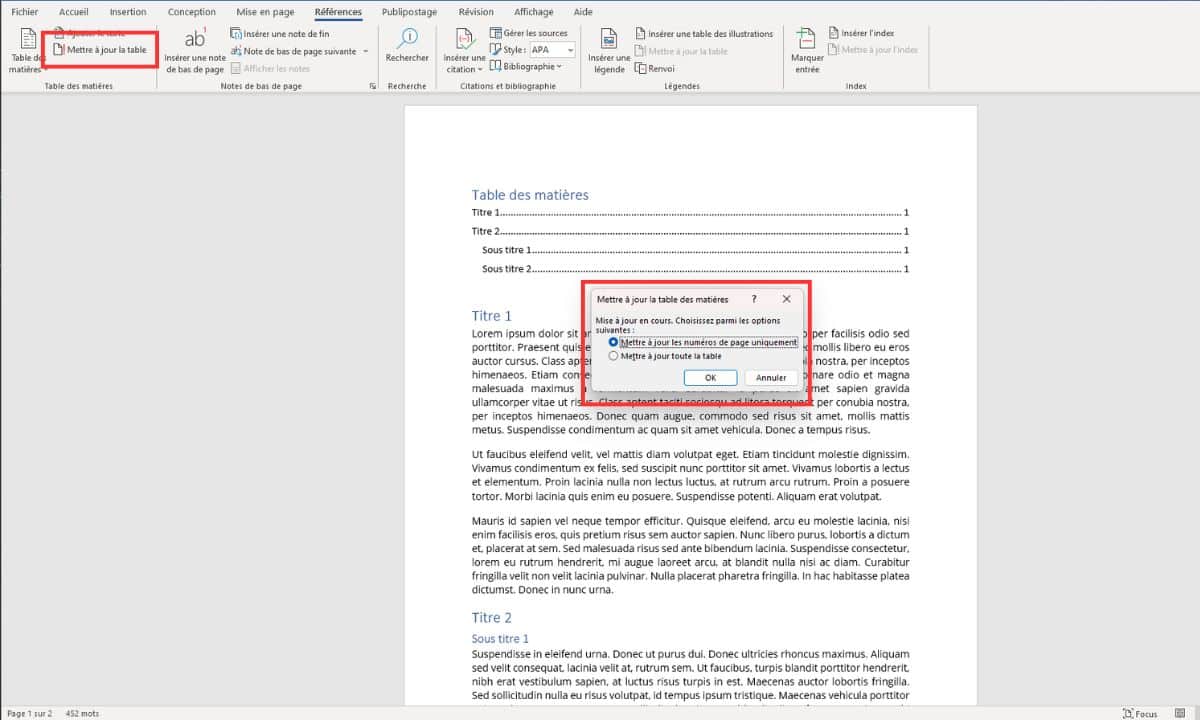Select the Références tab
Image resolution: width=1200 pixels, height=720 pixels.
coord(338,12)
